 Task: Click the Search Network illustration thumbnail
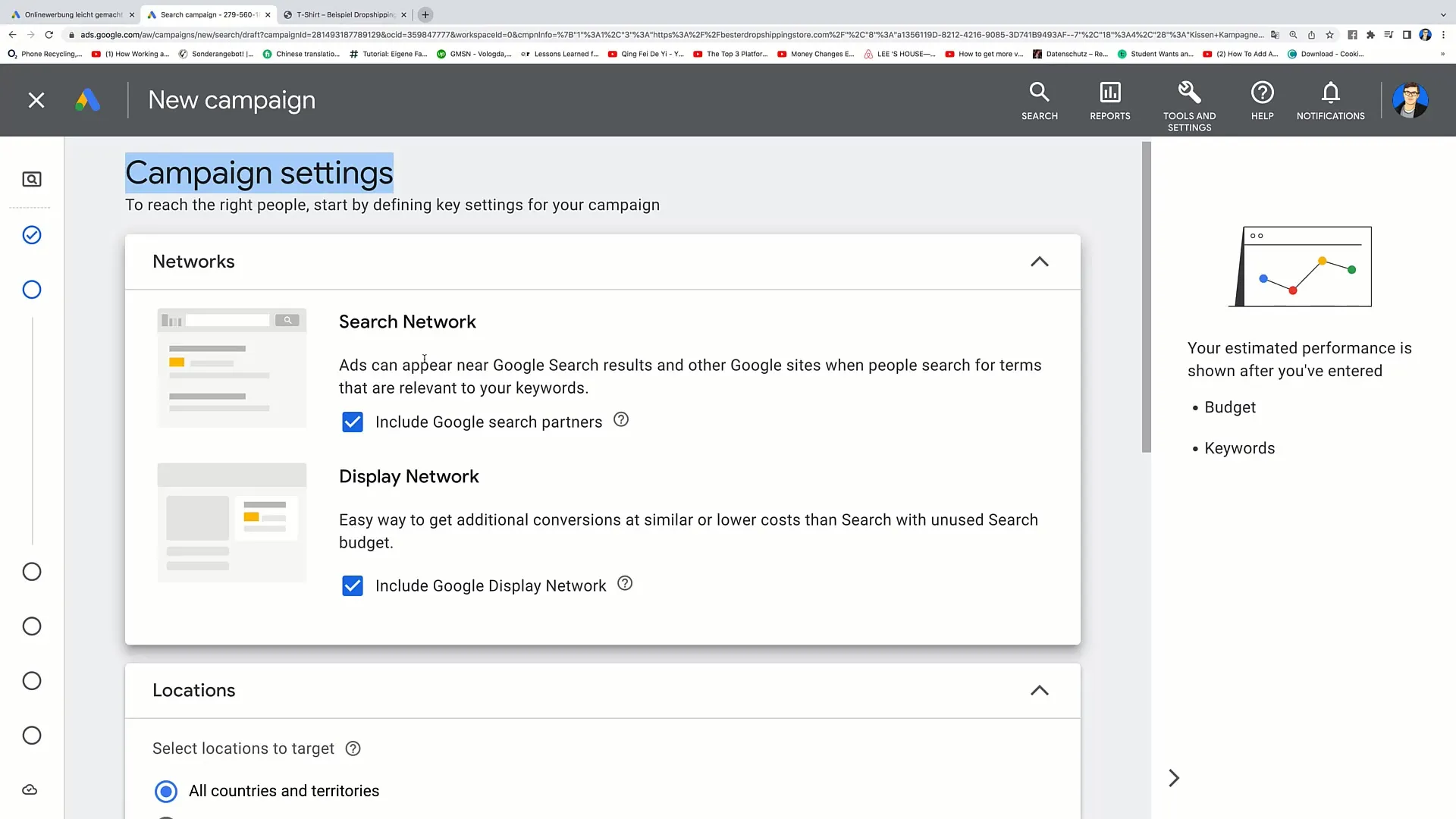(232, 366)
